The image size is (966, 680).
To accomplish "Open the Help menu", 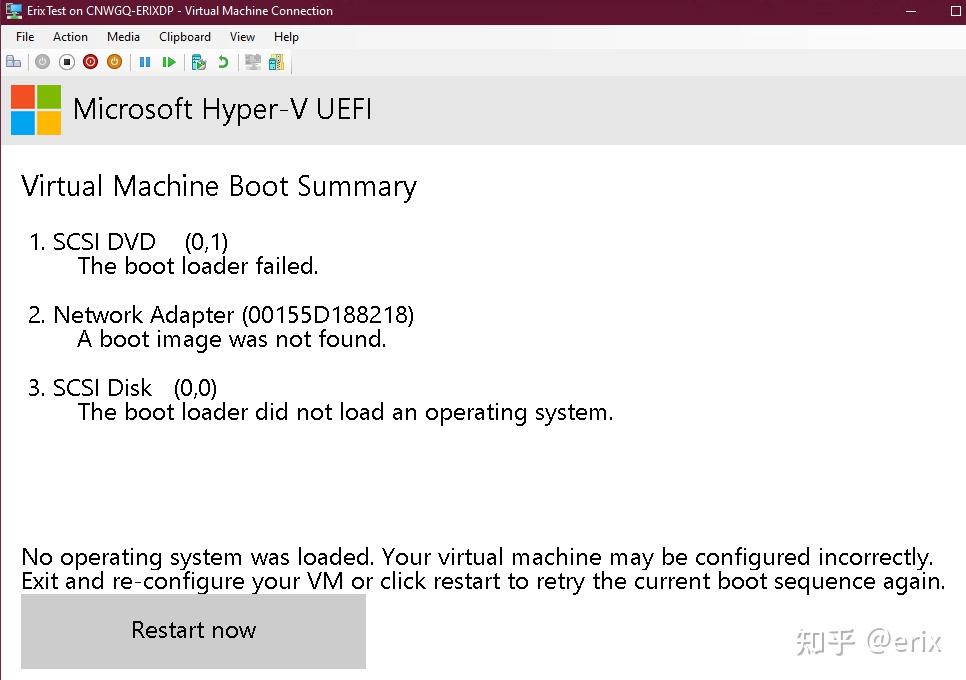I will [x=286, y=37].
